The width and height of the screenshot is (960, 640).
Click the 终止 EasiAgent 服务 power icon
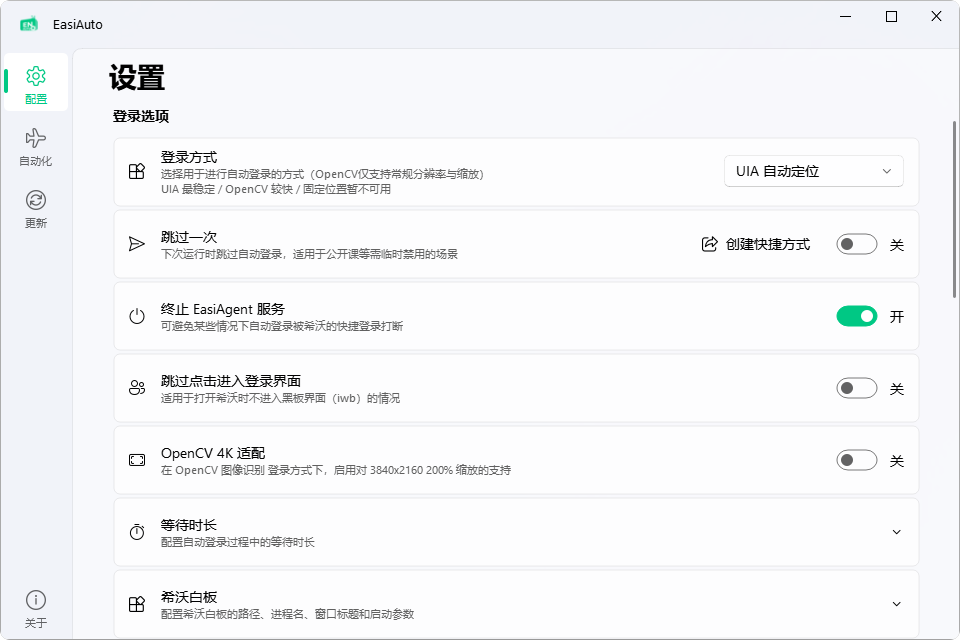[x=137, y=317]
